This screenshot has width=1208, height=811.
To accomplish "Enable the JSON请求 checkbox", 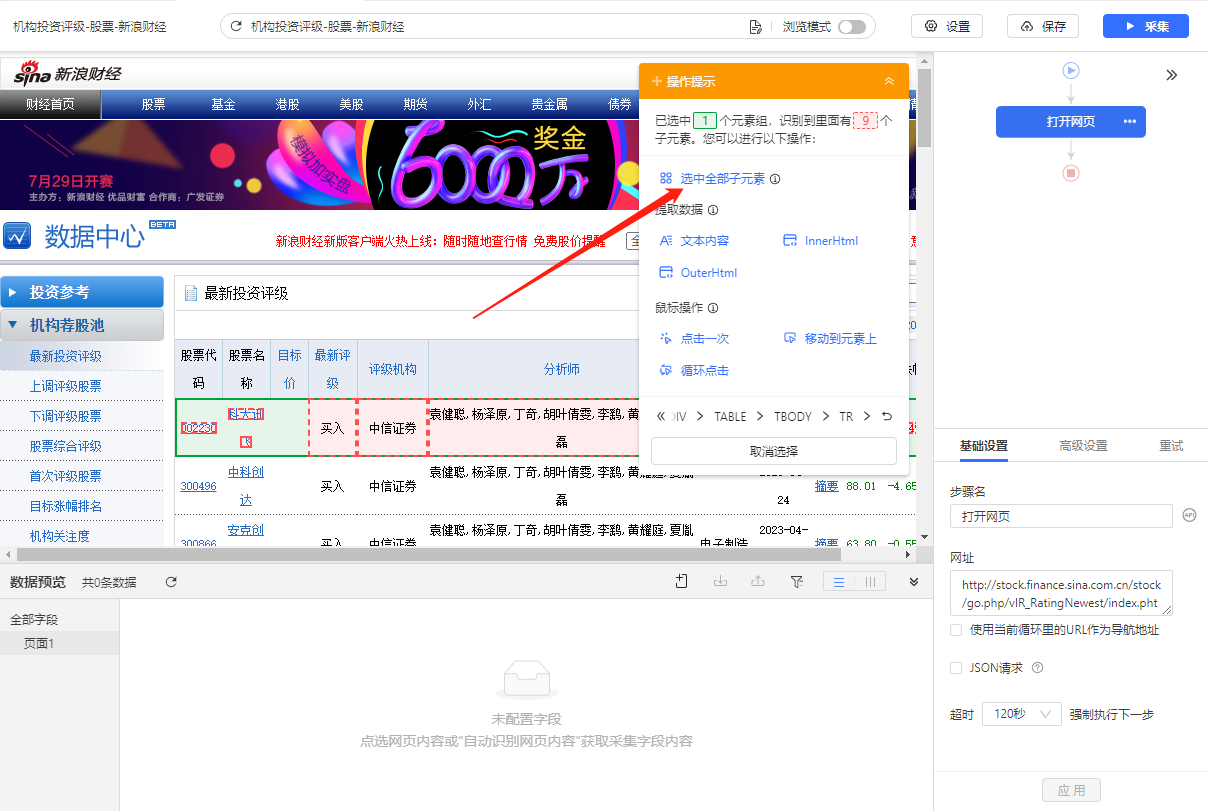I will click(956, 667).
